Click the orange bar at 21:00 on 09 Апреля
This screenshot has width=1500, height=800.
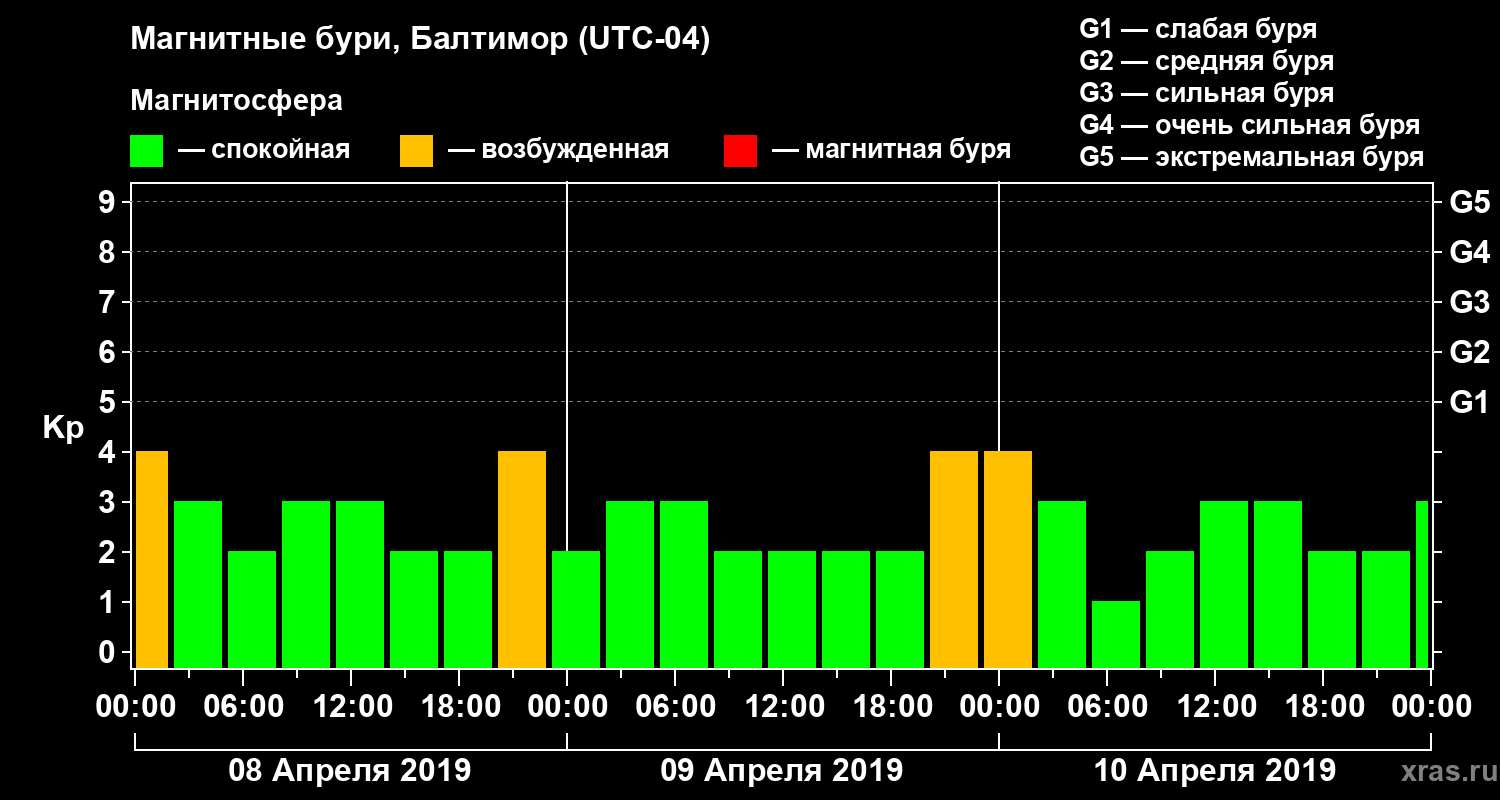click(x=954, y=559)
